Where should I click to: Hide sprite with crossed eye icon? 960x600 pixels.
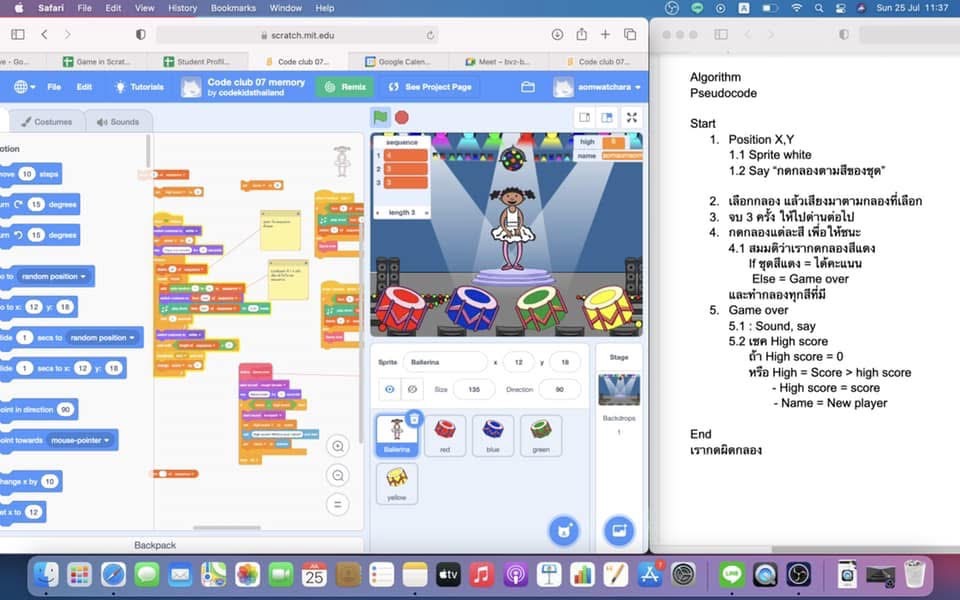(412, 389)
